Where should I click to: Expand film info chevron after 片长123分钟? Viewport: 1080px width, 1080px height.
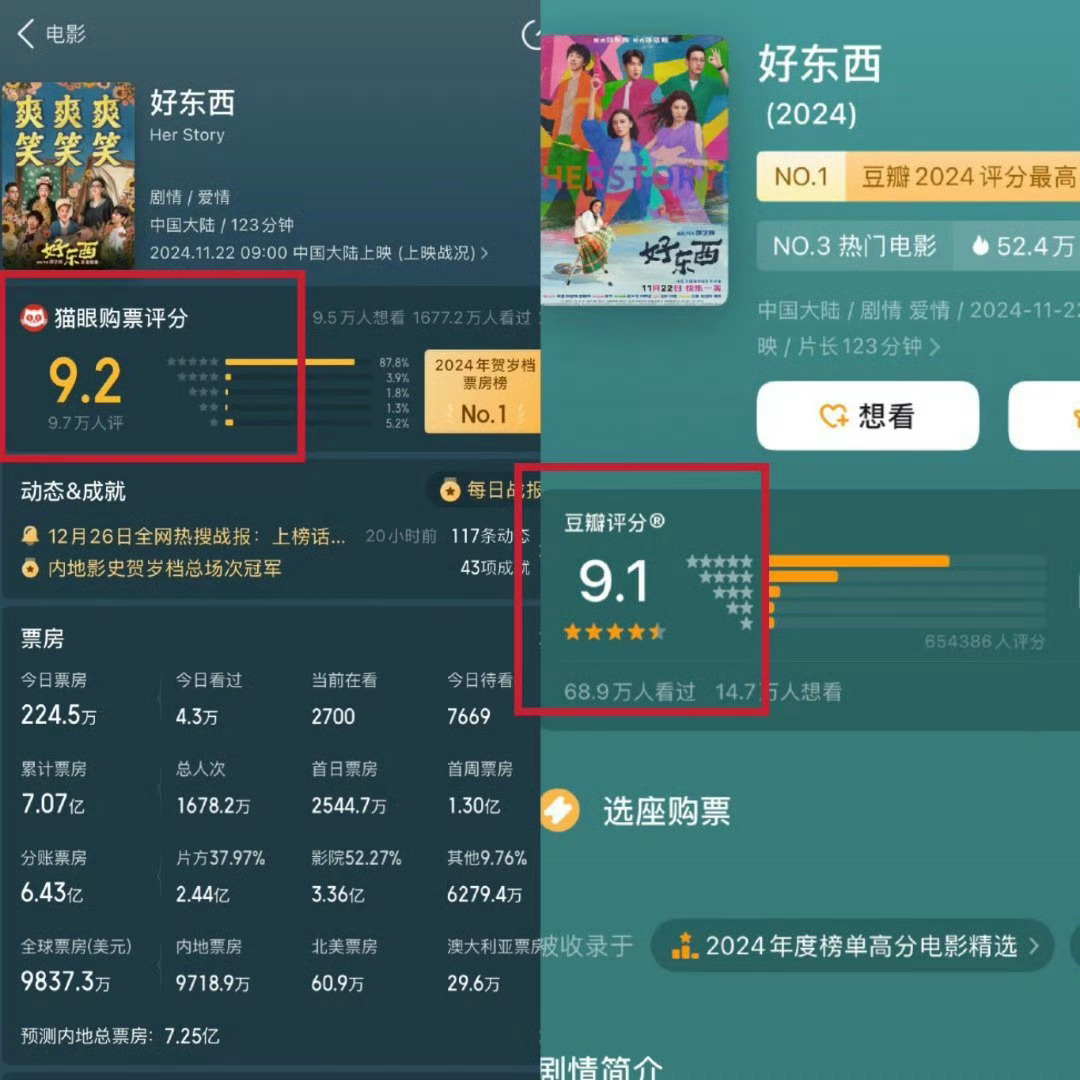pyautogui.click(x=934, y=346)
